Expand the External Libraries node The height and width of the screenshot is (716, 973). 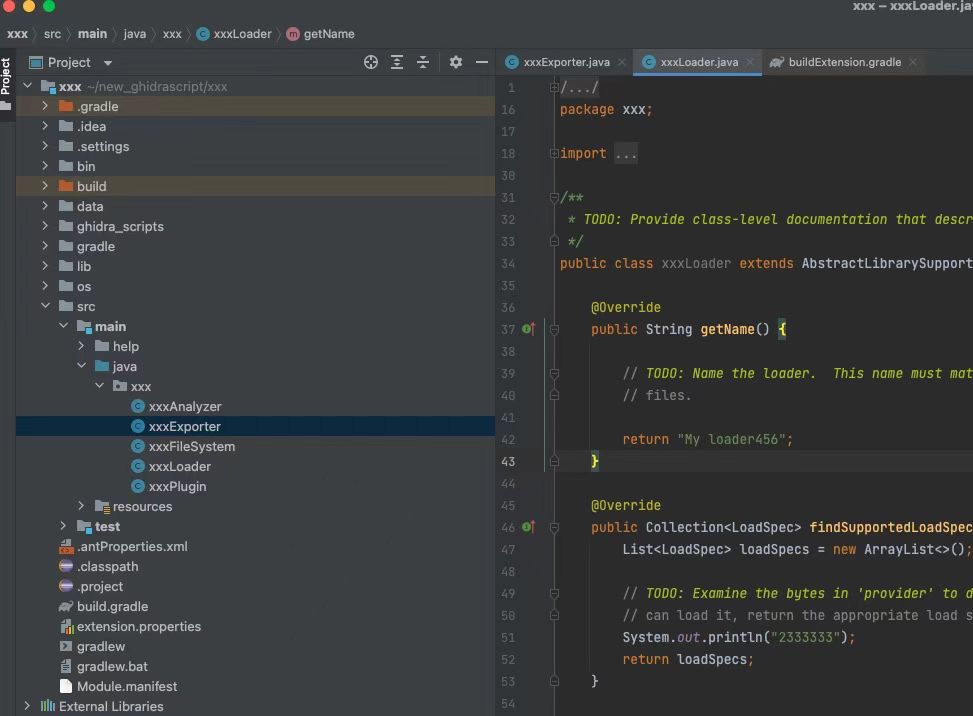(x=27, y=706)
